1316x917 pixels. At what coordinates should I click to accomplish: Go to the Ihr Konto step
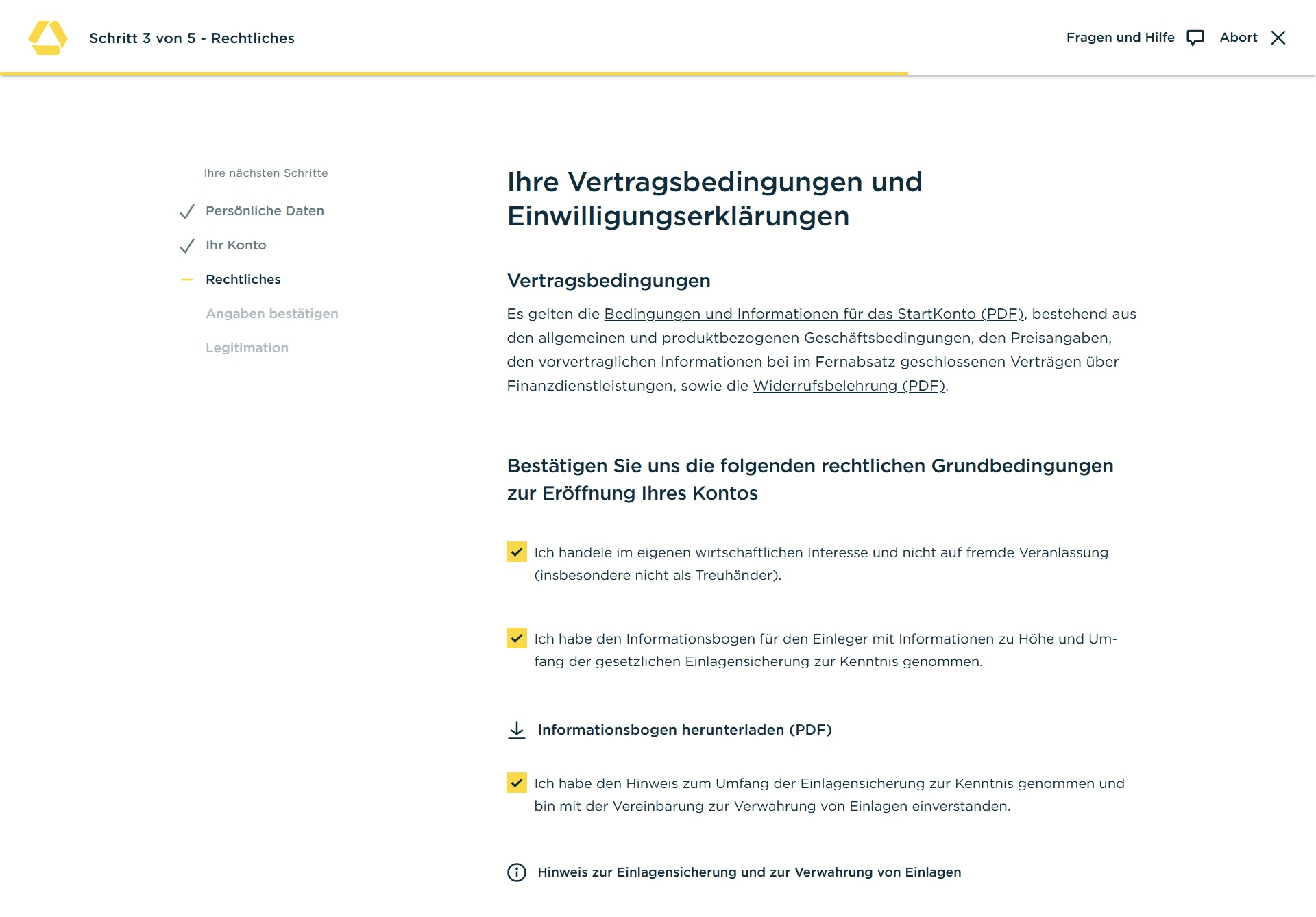236,245
